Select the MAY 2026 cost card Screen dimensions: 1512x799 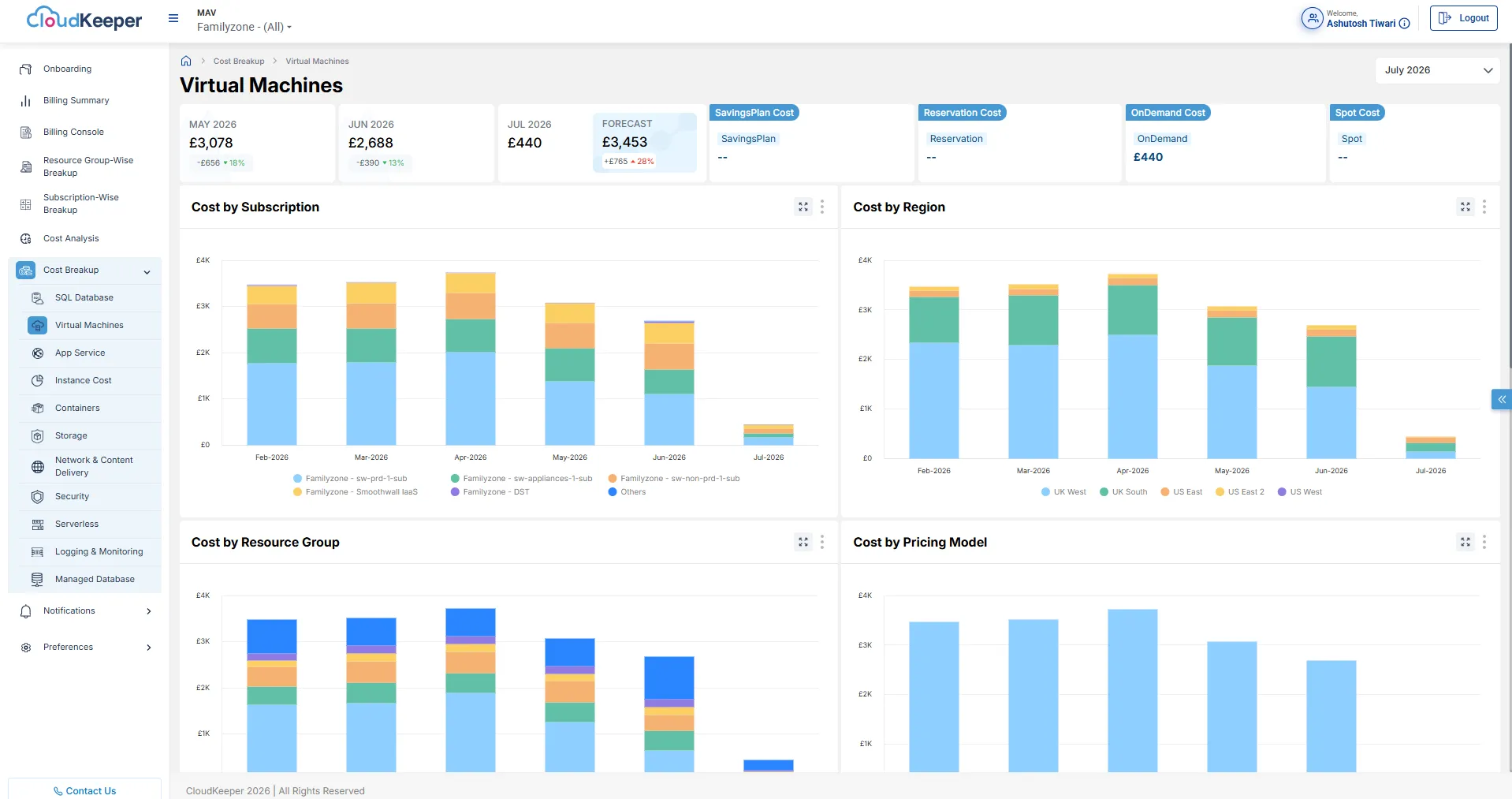coord(258,143)
